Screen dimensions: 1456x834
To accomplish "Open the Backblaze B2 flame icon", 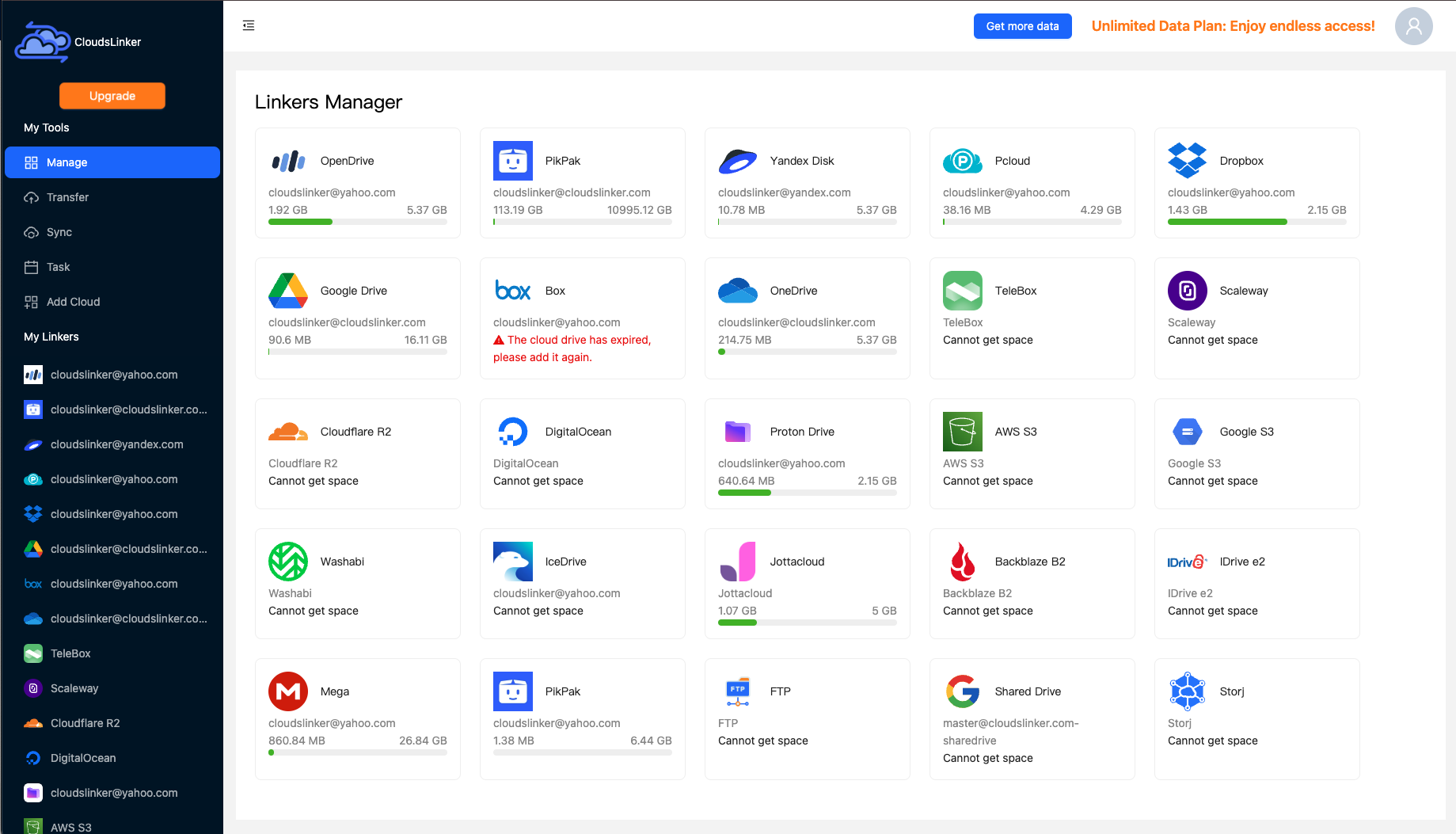I will [x=963, y=562].
